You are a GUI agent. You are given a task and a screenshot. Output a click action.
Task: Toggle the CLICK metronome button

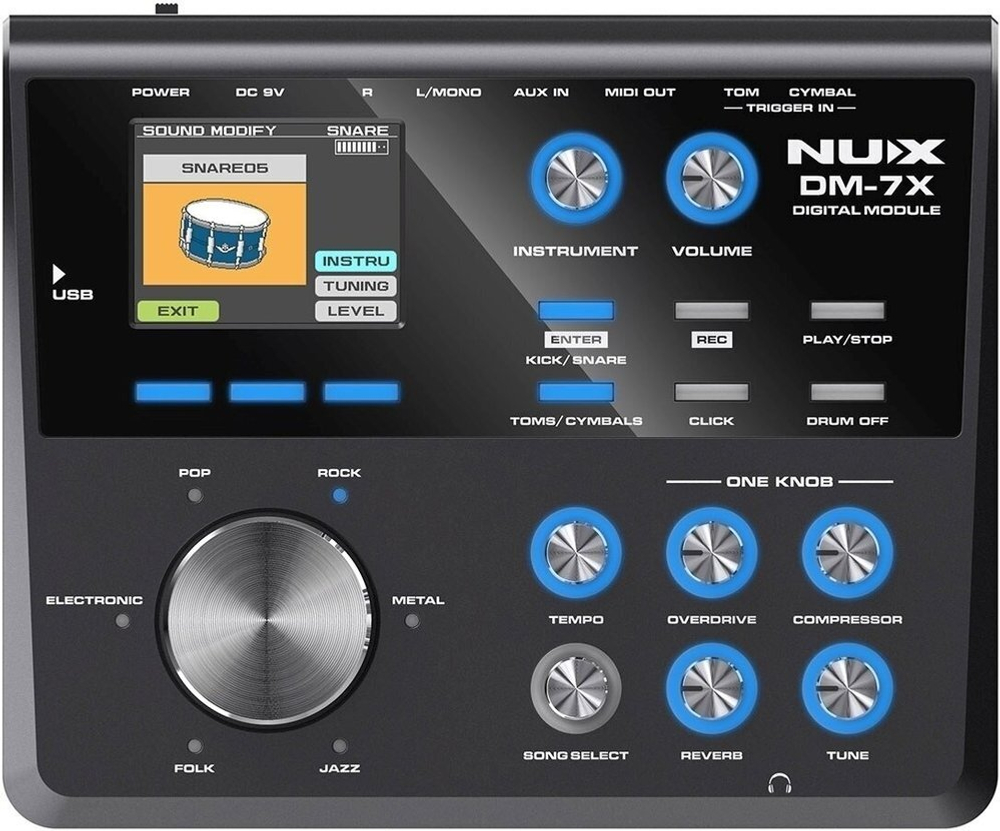pos(712,392)
